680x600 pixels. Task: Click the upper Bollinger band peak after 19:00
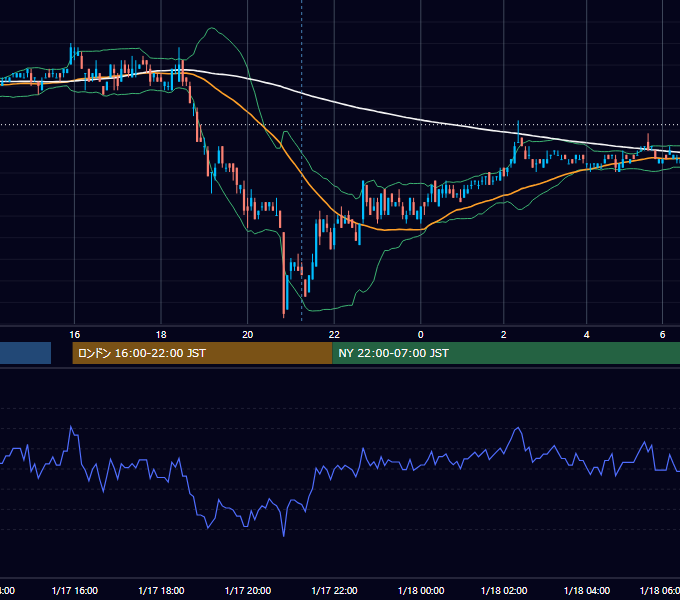[212, 29]
